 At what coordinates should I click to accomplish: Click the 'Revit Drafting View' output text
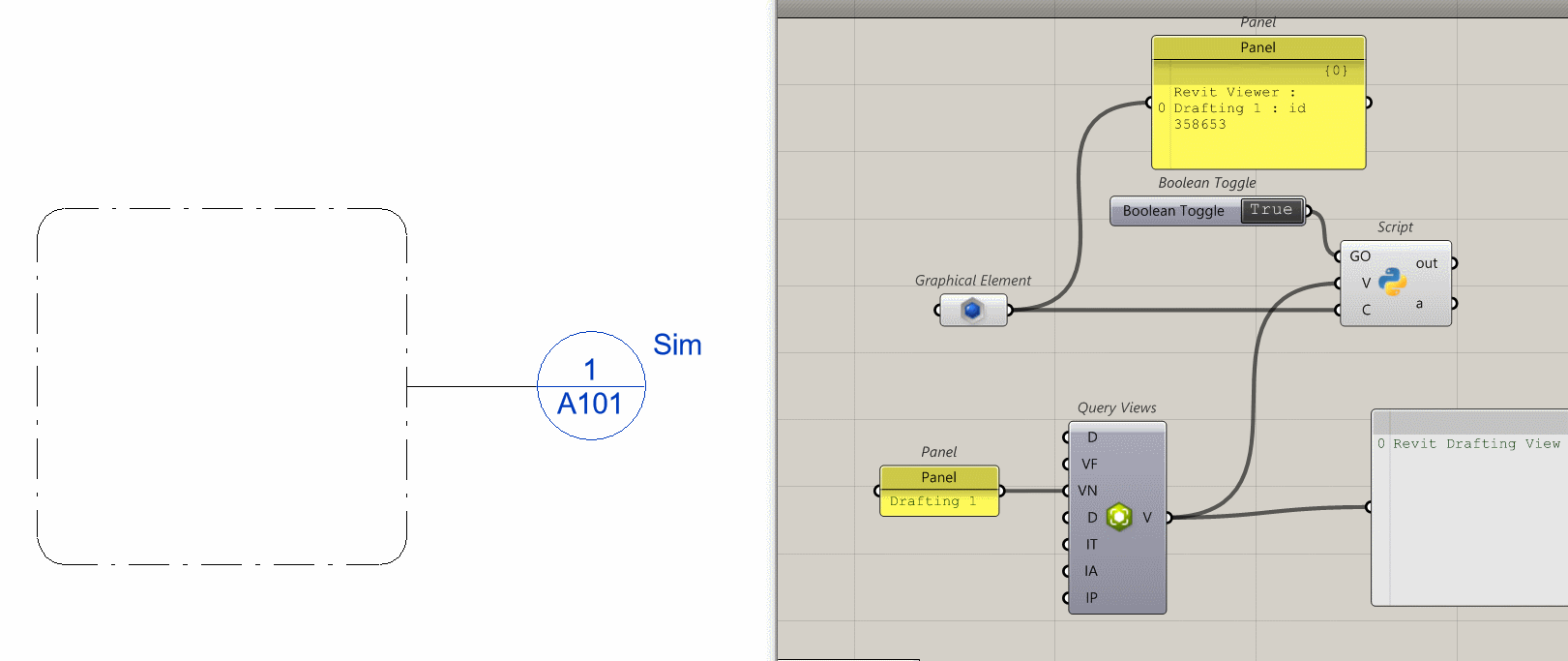pyautogui.click(x=1476, y=443)
